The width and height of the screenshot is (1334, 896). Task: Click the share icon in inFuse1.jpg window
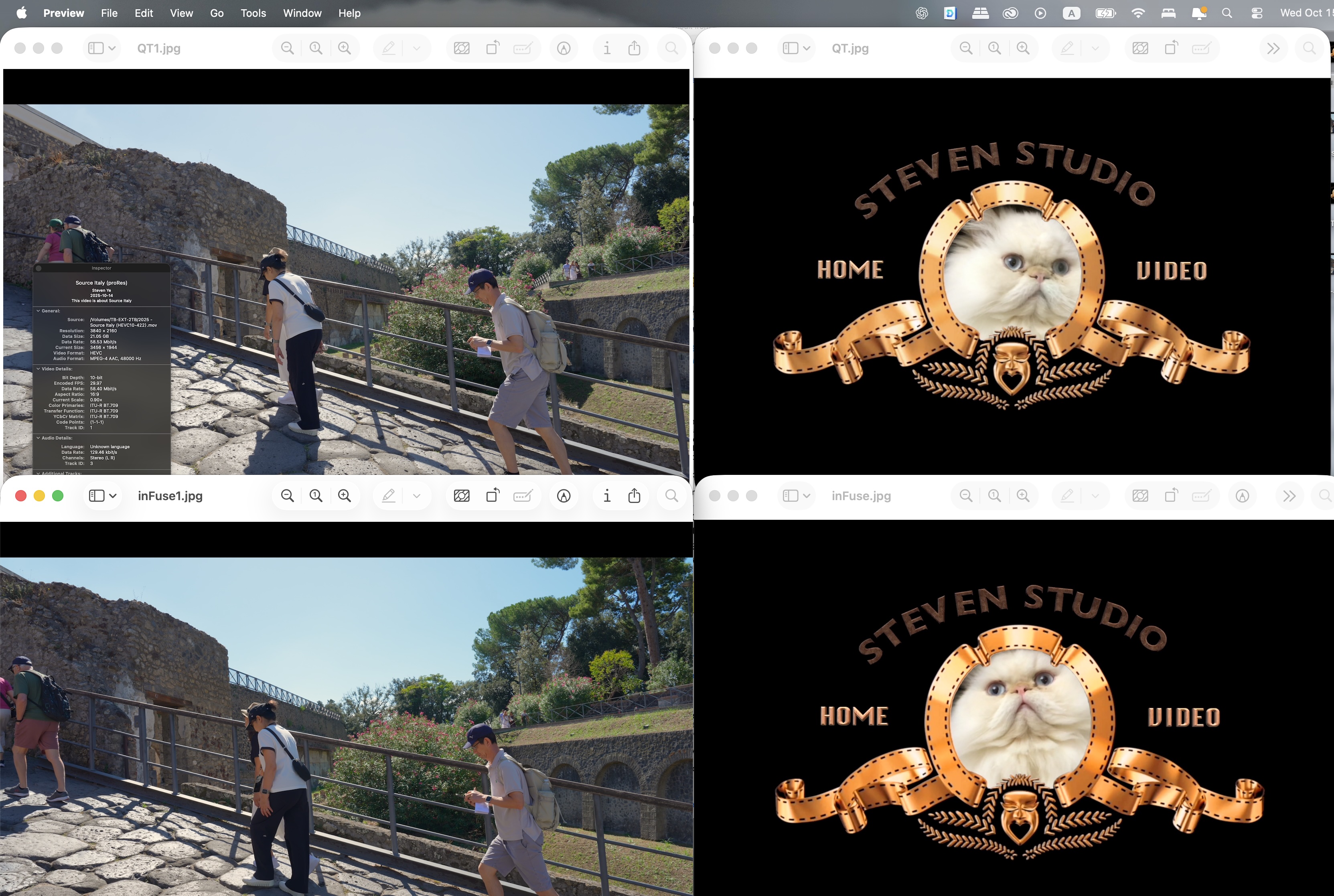tap(634, 496)
